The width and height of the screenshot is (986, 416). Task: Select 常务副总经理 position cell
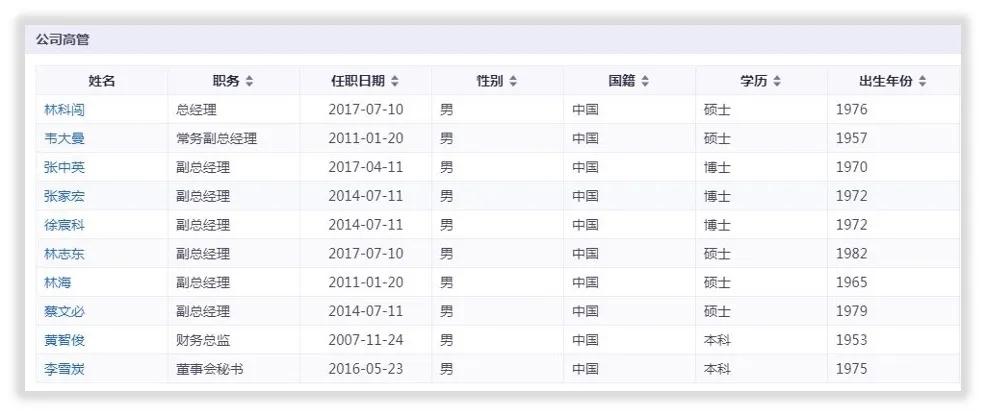click(x=234, y=139)
